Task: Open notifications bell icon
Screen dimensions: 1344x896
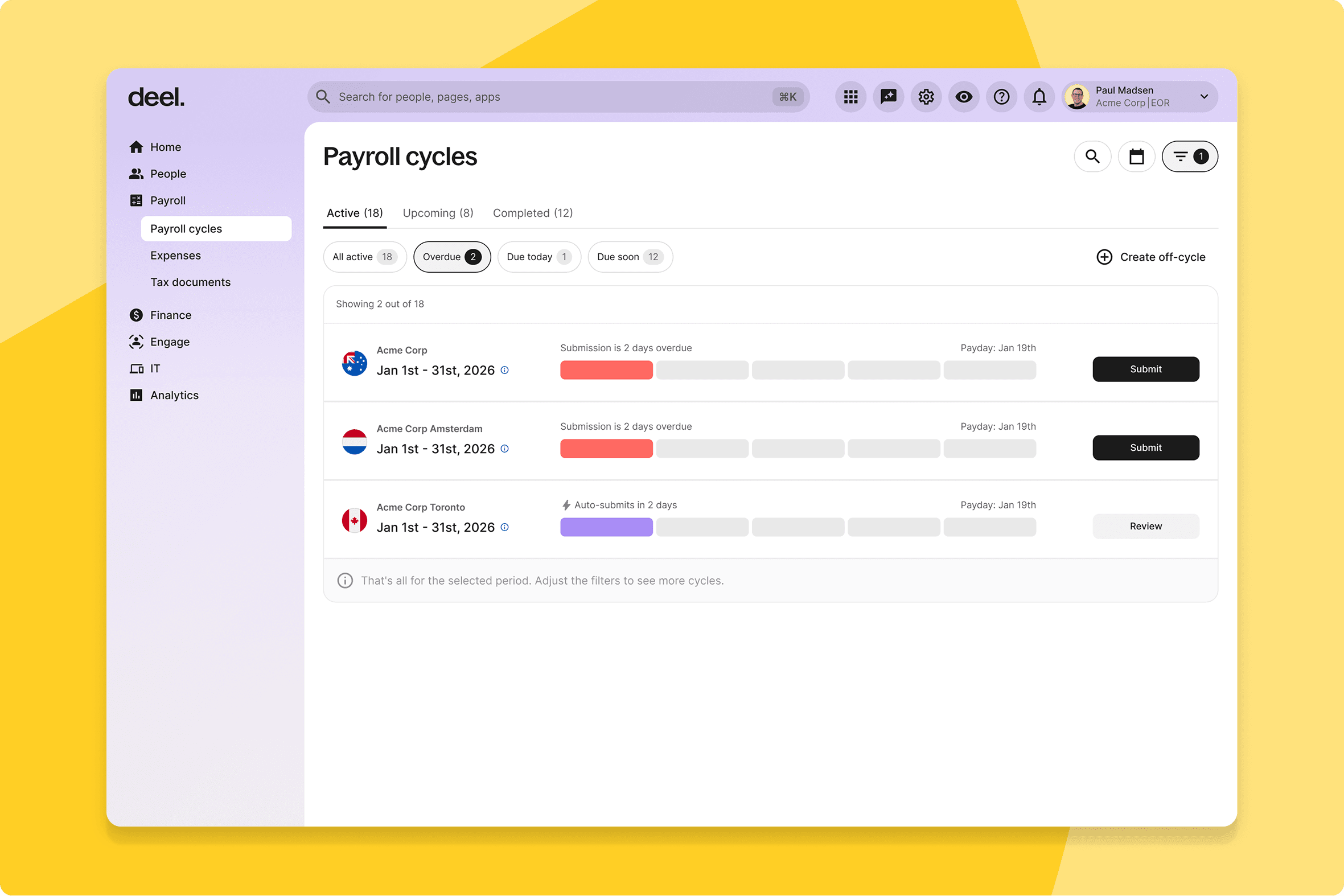Action: click(x=1039, y=97)
